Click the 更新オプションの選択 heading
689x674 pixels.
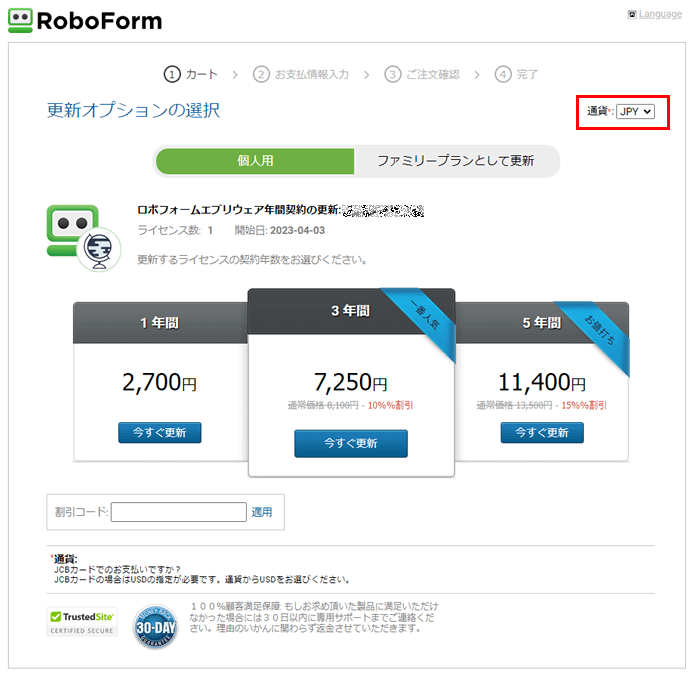pyautogui.click(x=133, y=110)
